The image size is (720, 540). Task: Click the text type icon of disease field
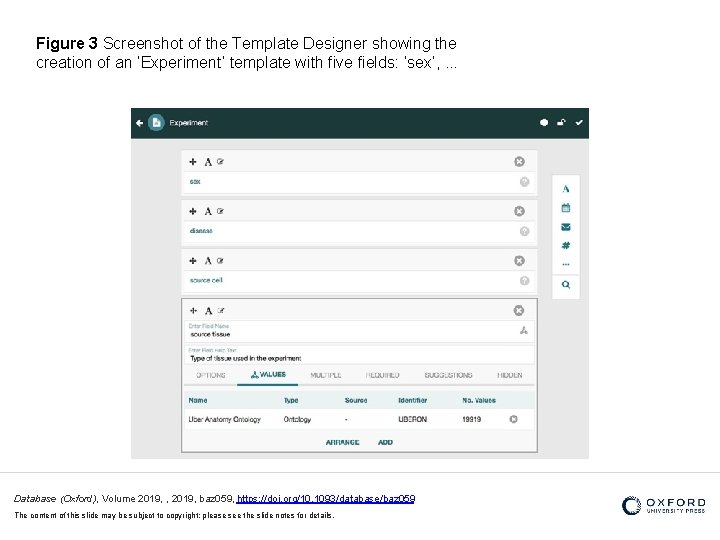click(x=208, y=212)
